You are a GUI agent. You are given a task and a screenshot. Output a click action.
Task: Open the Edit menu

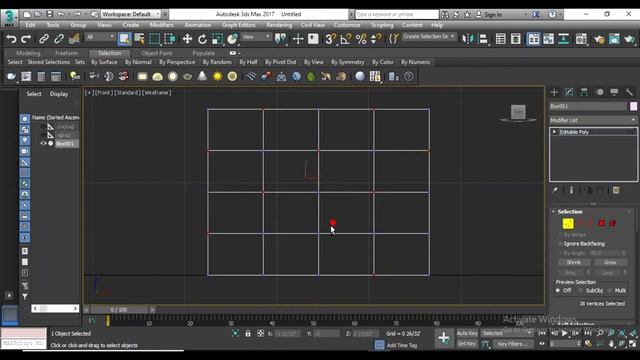(31, 25)
